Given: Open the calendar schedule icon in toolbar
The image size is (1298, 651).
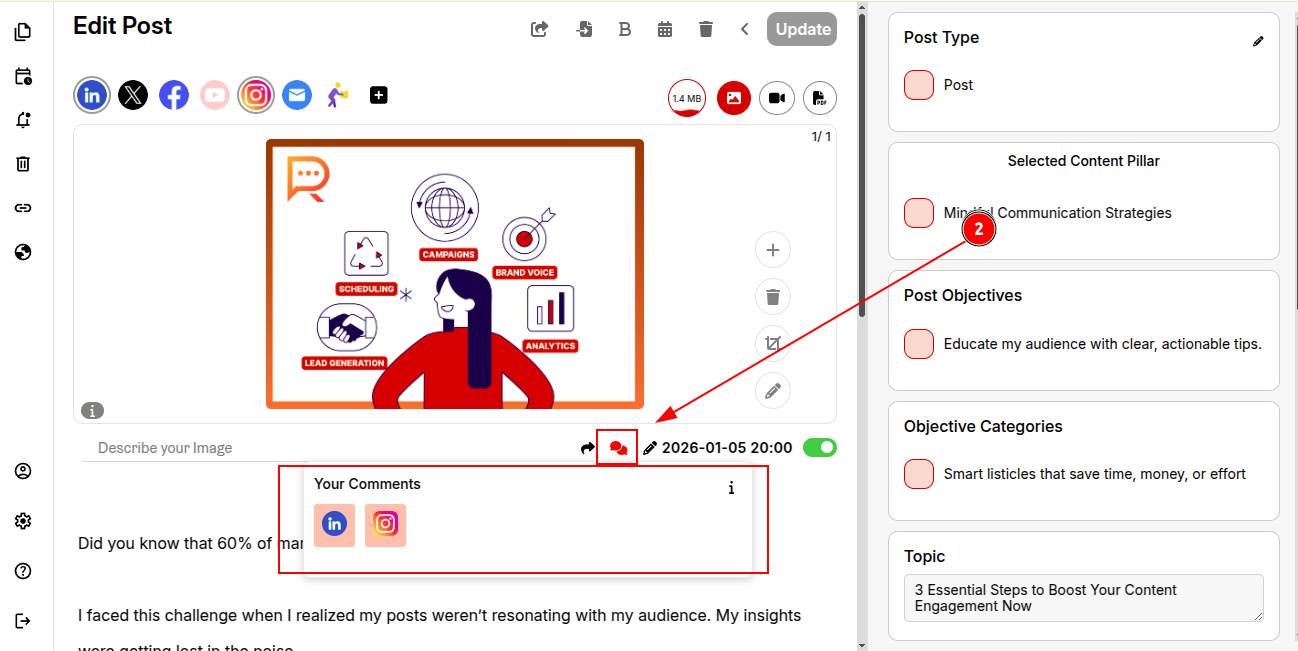Looking at the screenshot, I should 665,29.
